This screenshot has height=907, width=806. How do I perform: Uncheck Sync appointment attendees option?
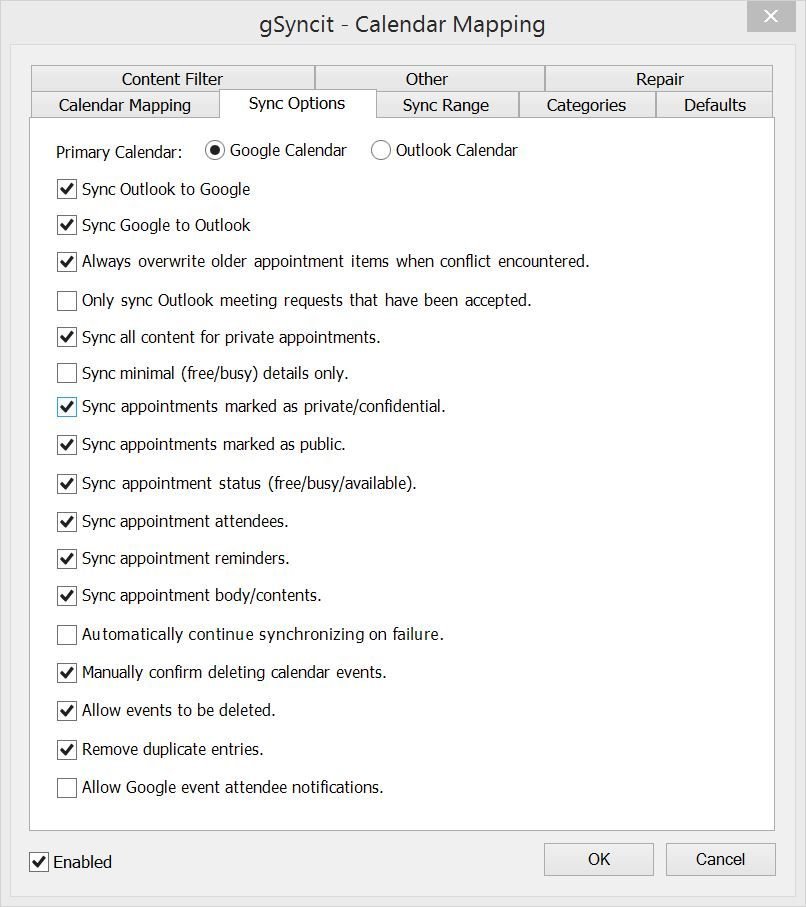coord(67,522)
